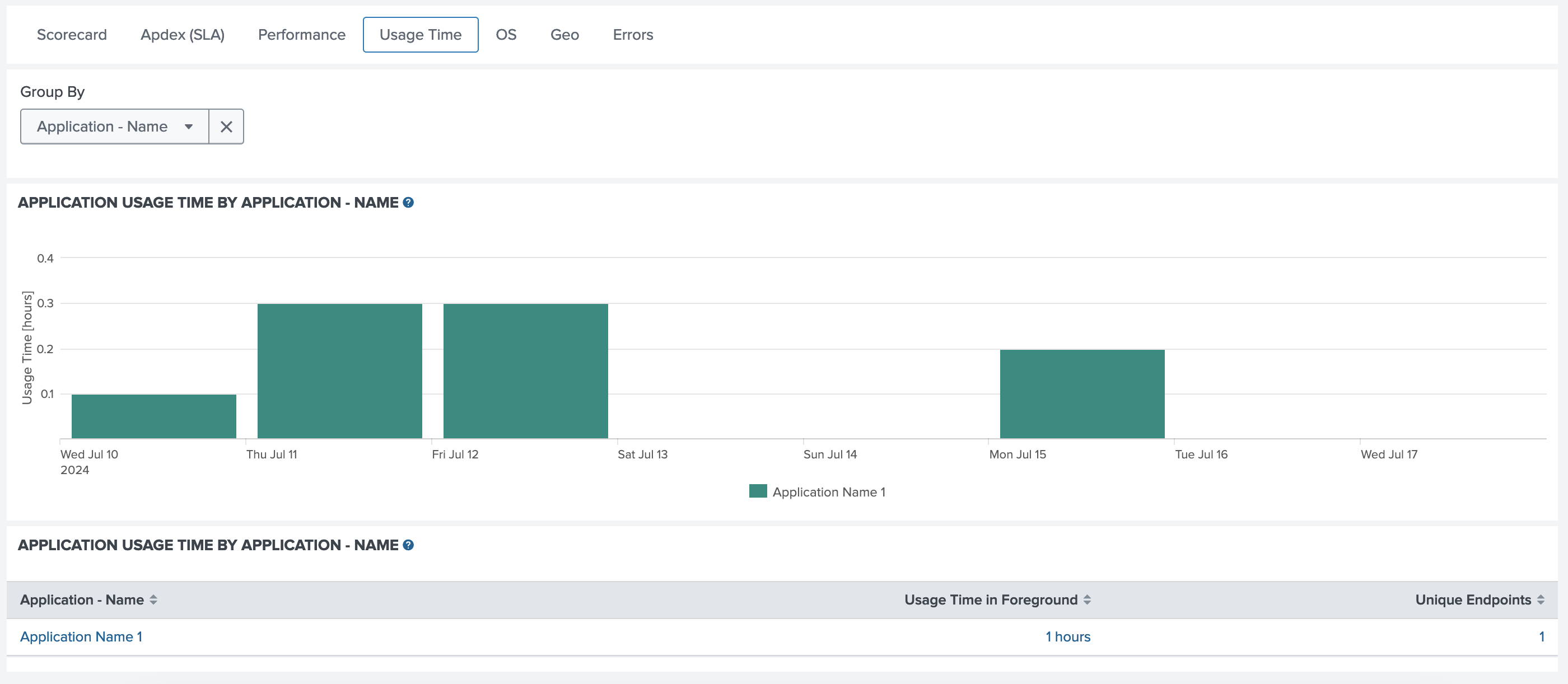This screenshot has height=684, width=1568.
Task: Click the 1 hours usage value
Action: [x=1068, y=636]
